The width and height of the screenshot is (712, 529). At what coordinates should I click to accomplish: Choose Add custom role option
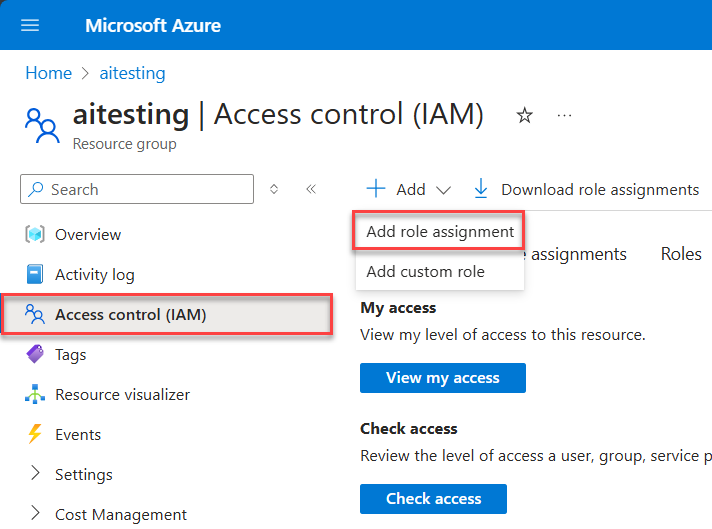(426, 272)
